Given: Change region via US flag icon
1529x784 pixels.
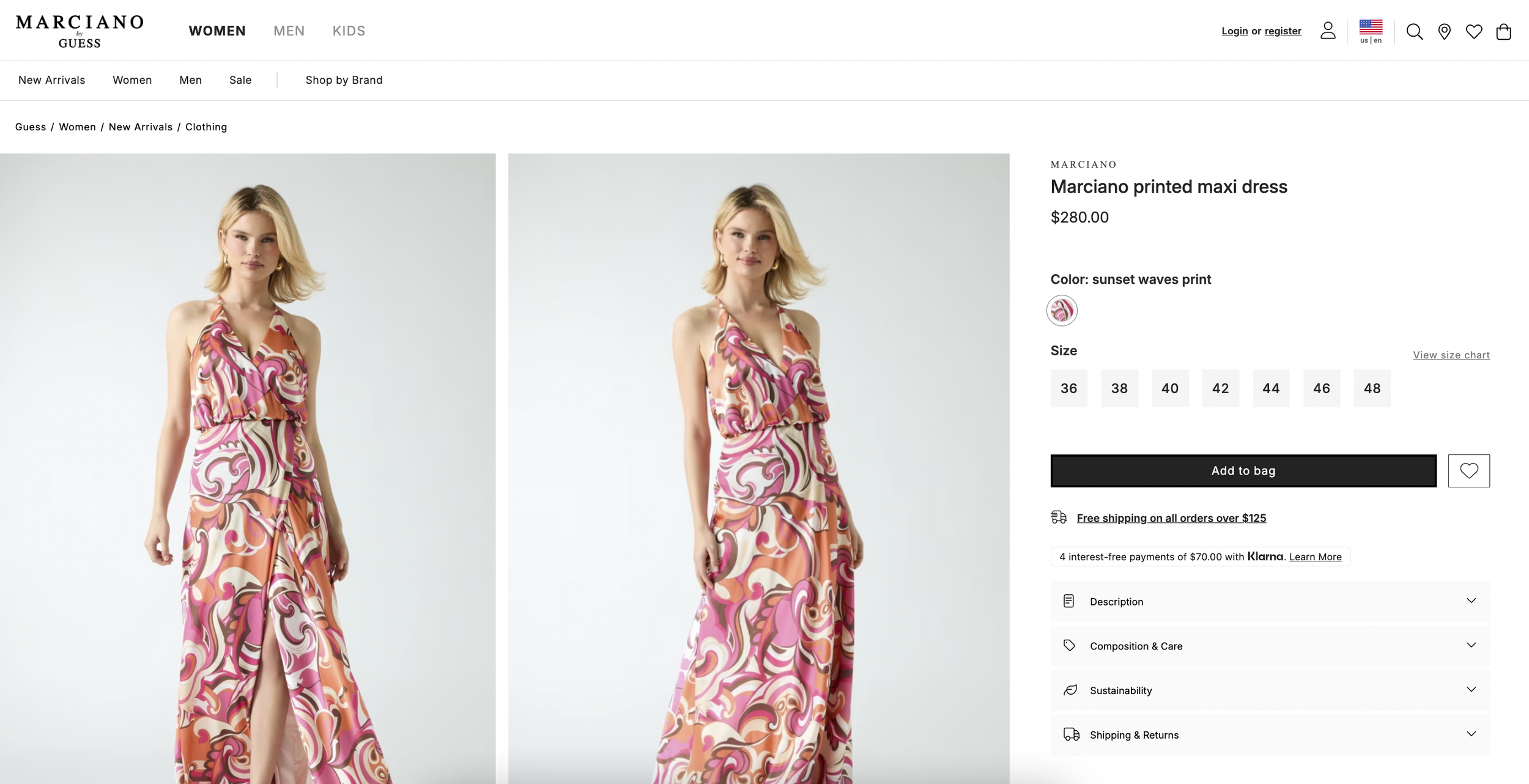Looking at the screenshot, I should (x=1371, y=31).
